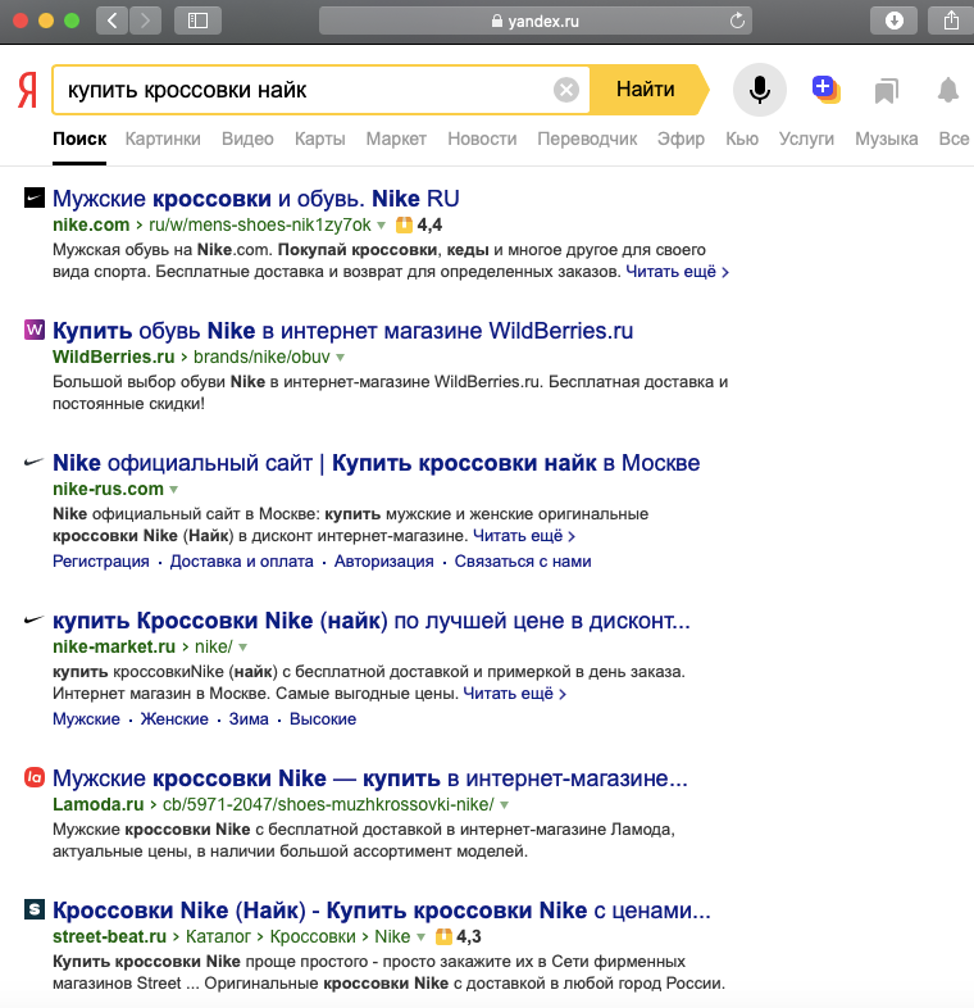Clear the search query field
The image size is (974, 1008).
point(566,90)
